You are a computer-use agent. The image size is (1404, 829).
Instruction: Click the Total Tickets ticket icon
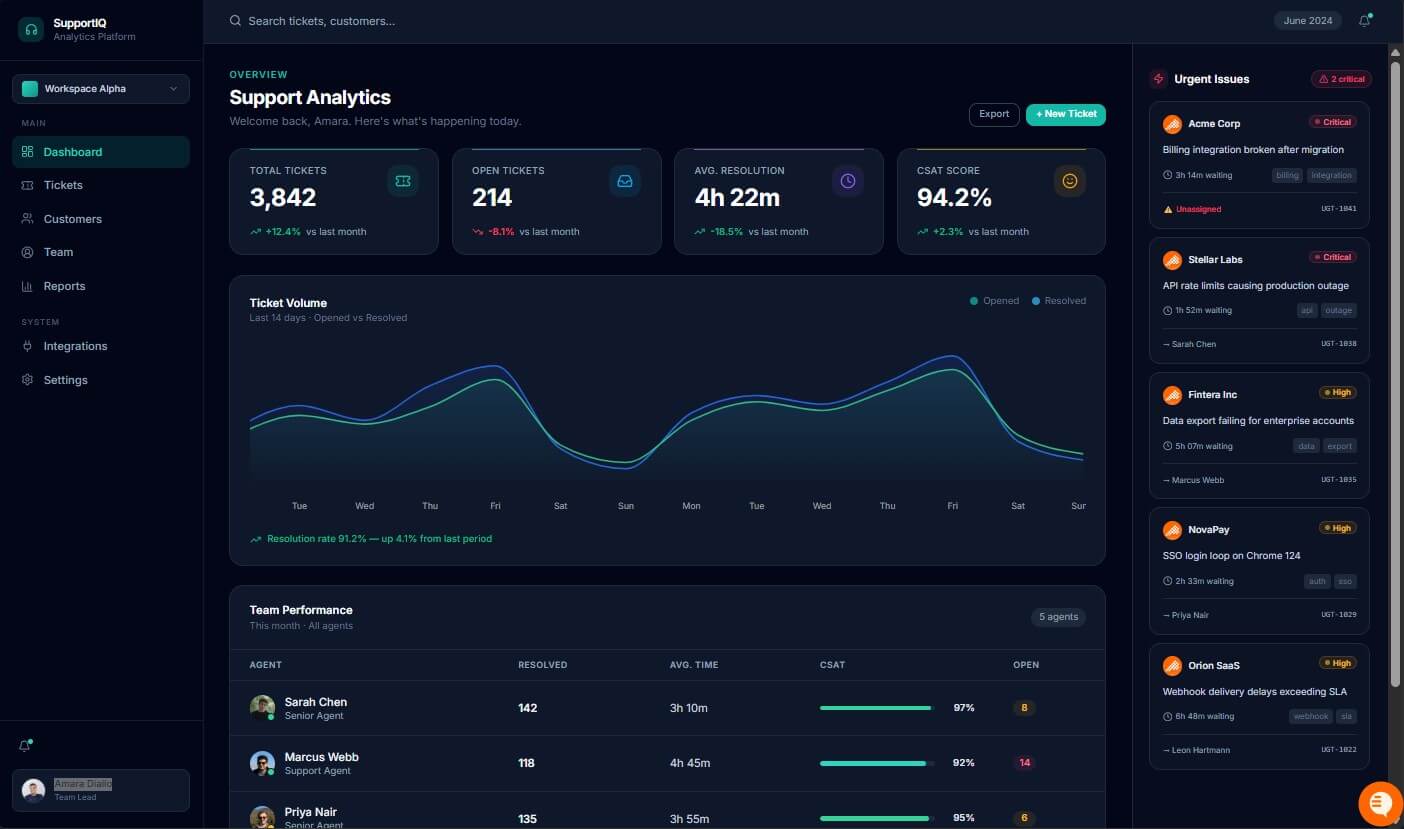[x=403, y=181]
